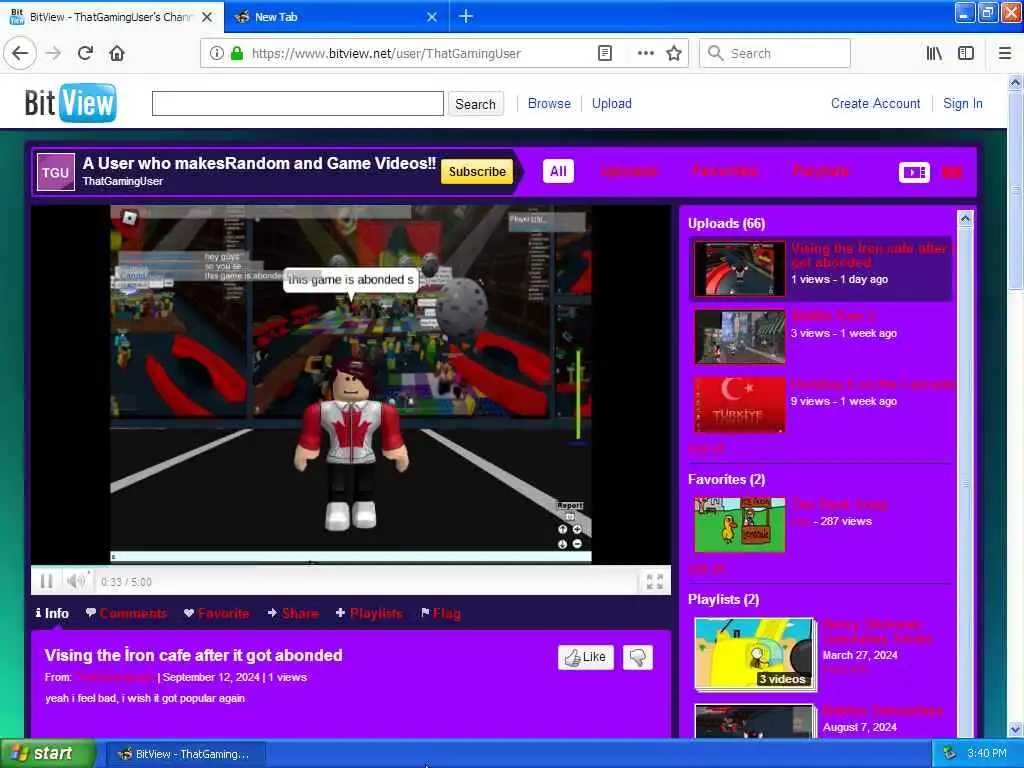Viewport: 1024px width, 768px height.
Task: Open the Windows Start menu
Action: (48, 753)
